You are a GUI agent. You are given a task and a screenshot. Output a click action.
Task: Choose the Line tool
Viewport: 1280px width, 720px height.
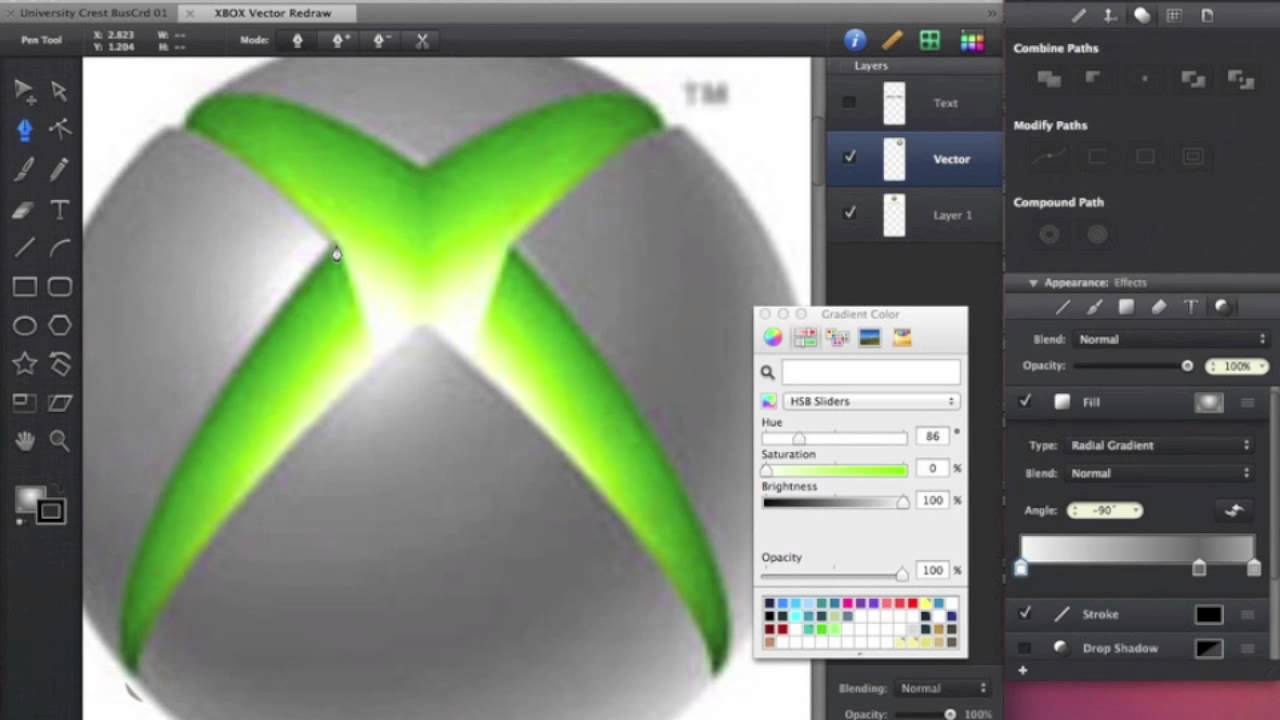tap(25, 248)
